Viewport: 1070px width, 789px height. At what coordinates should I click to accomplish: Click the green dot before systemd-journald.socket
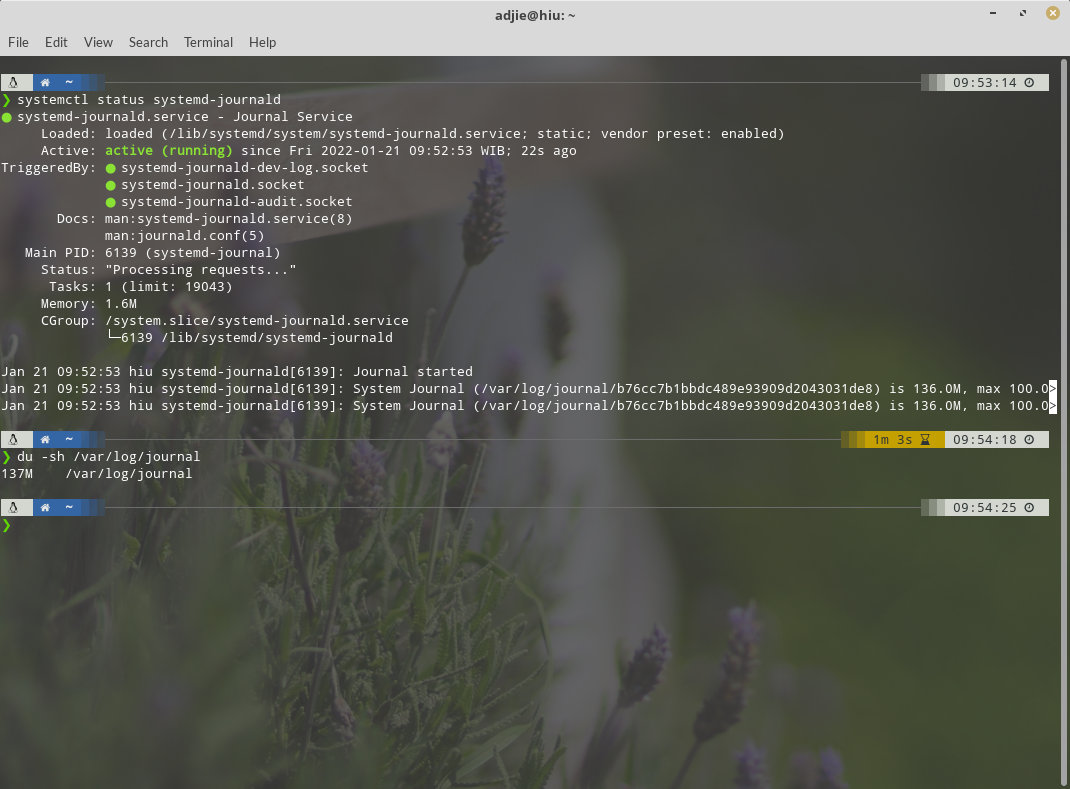click(x=111, y=185)
